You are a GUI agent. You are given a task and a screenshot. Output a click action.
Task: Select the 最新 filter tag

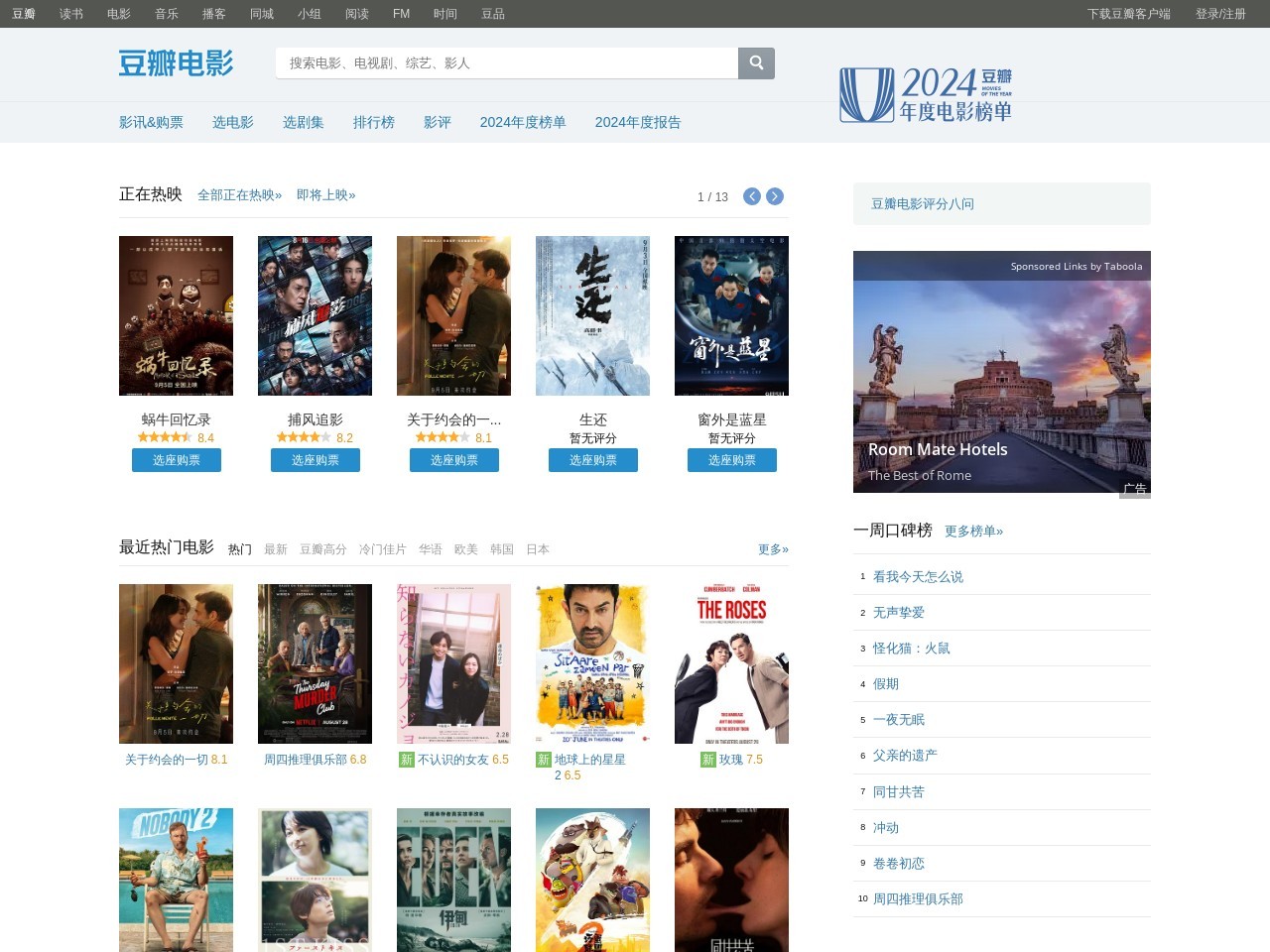pos(276,549)
